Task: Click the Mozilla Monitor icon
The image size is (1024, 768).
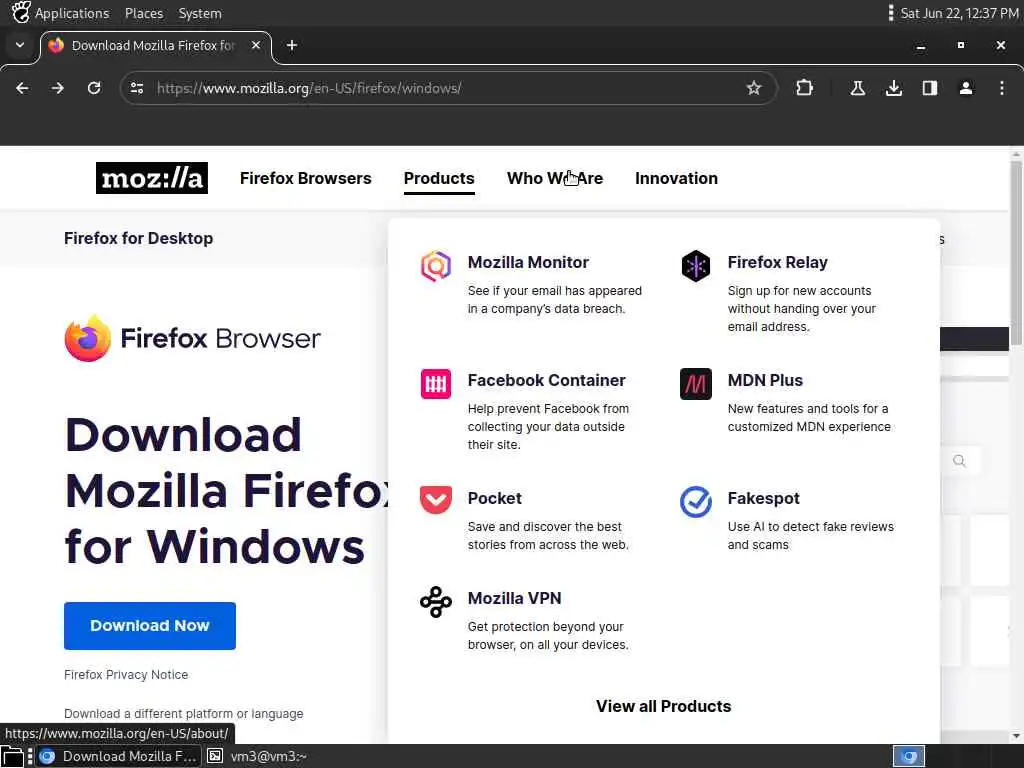Action: point(436,266)
